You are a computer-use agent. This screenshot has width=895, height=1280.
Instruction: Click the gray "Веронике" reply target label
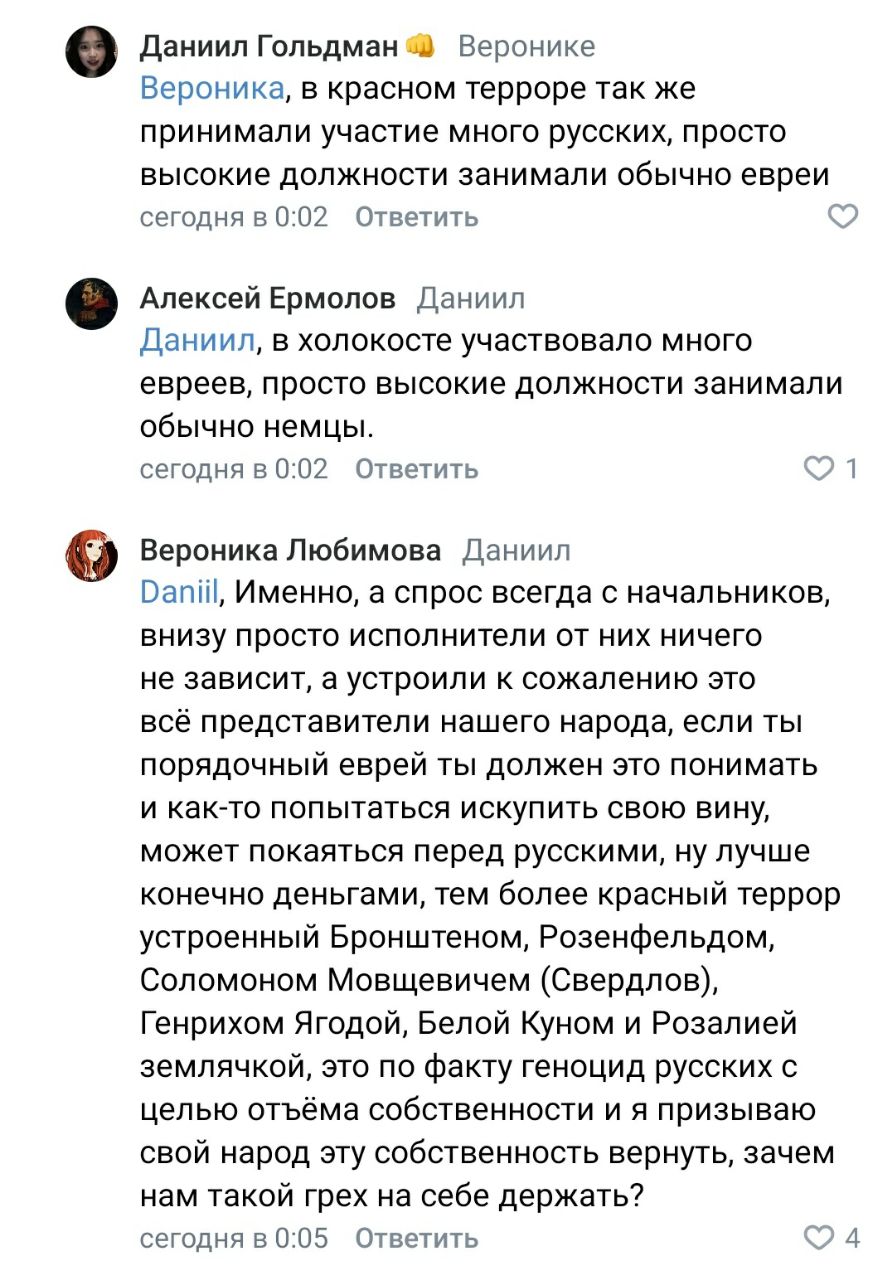(526, 46)
